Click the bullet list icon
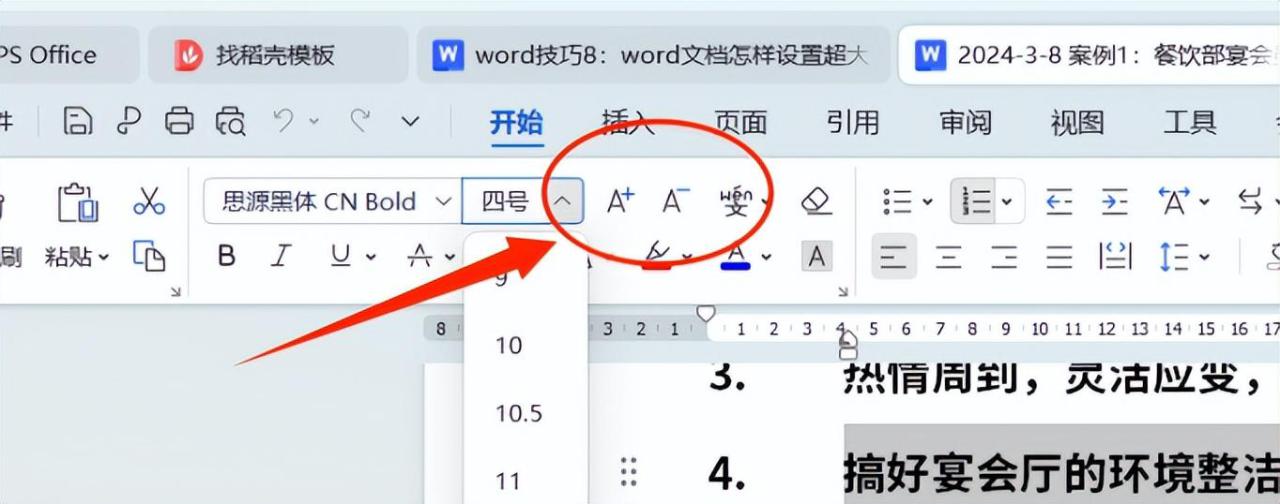 (898, 202)
